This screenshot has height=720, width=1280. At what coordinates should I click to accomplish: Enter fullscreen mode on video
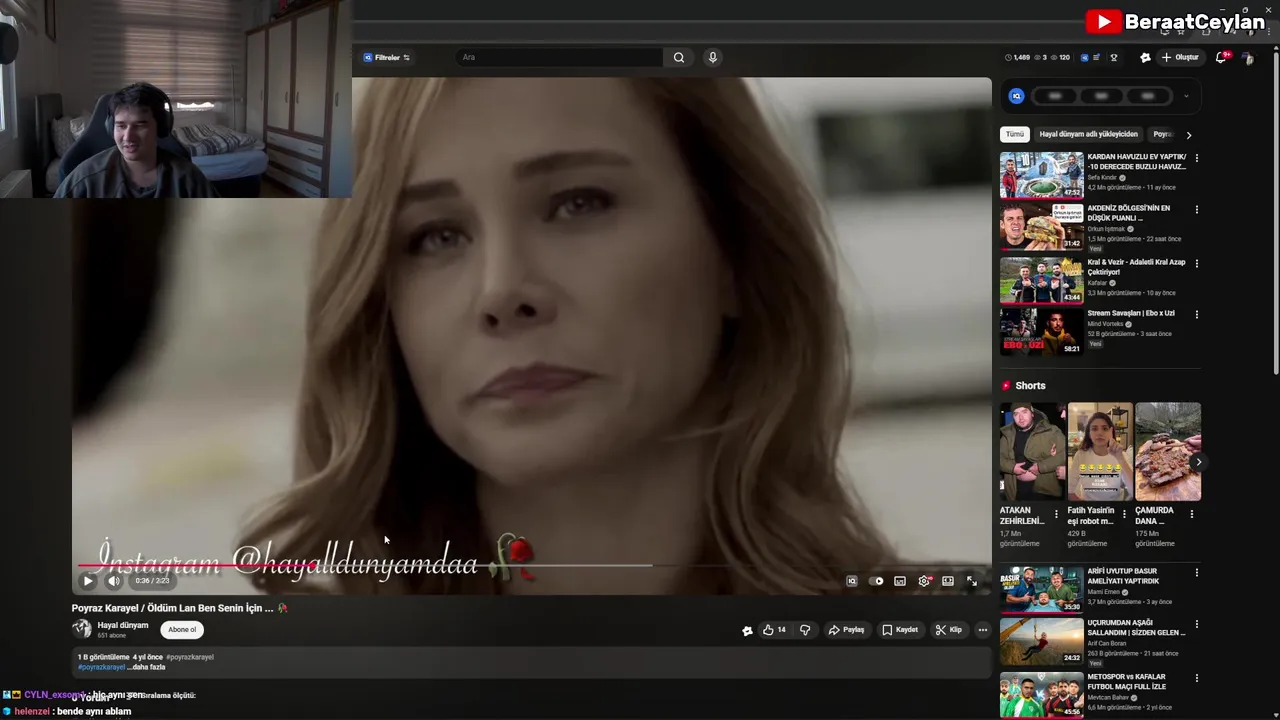971,581
